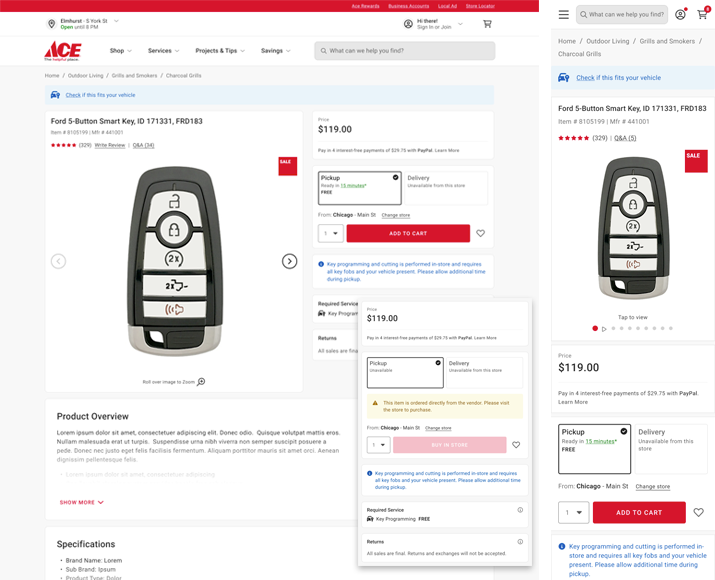Show the next product image with right arrow
The height and width of the screenshot is (580, 715).
(289, 261)
